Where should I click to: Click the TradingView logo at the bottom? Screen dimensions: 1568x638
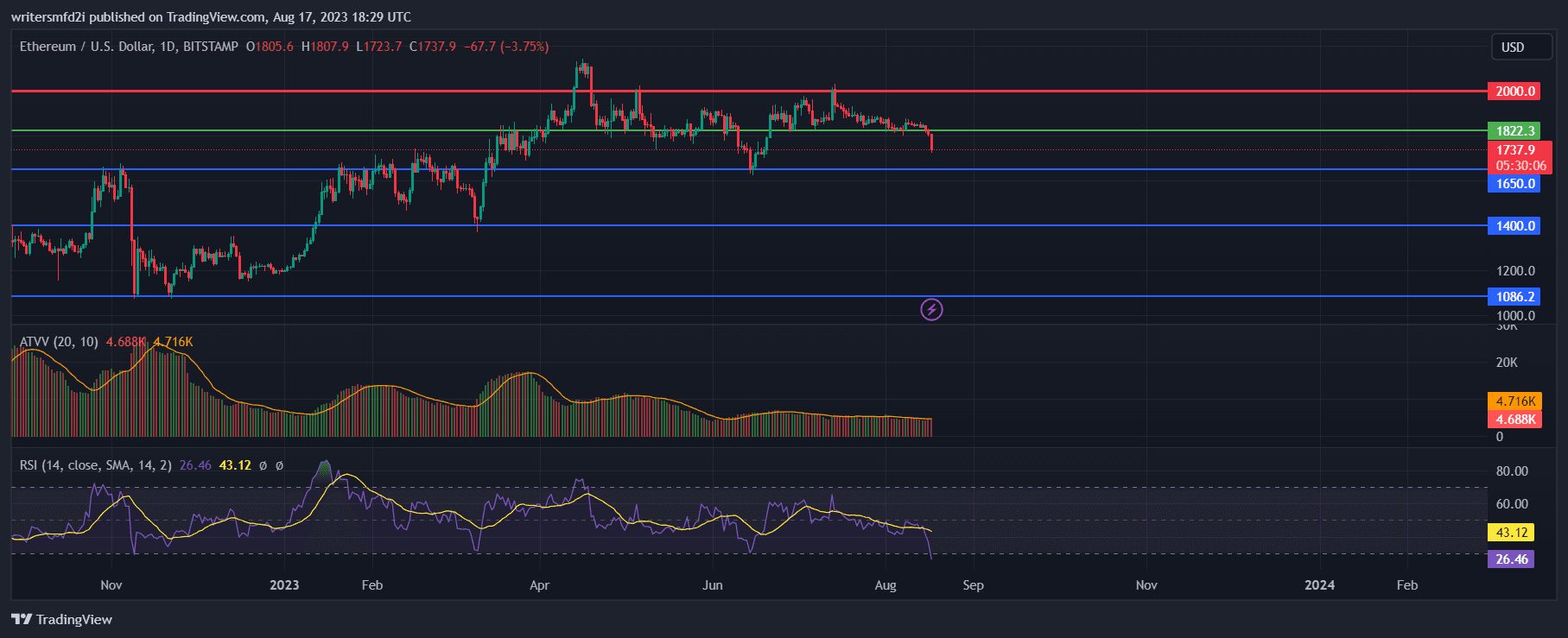point(62,619)
